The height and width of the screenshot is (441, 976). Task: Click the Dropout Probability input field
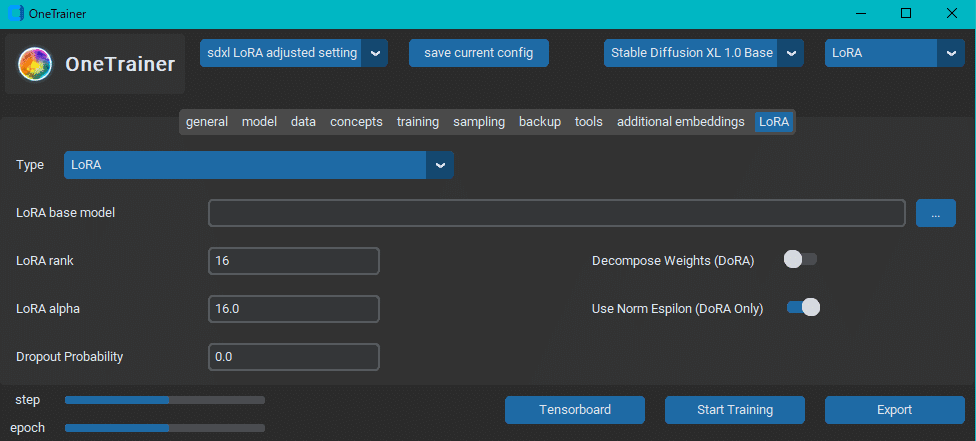[294, 357]
